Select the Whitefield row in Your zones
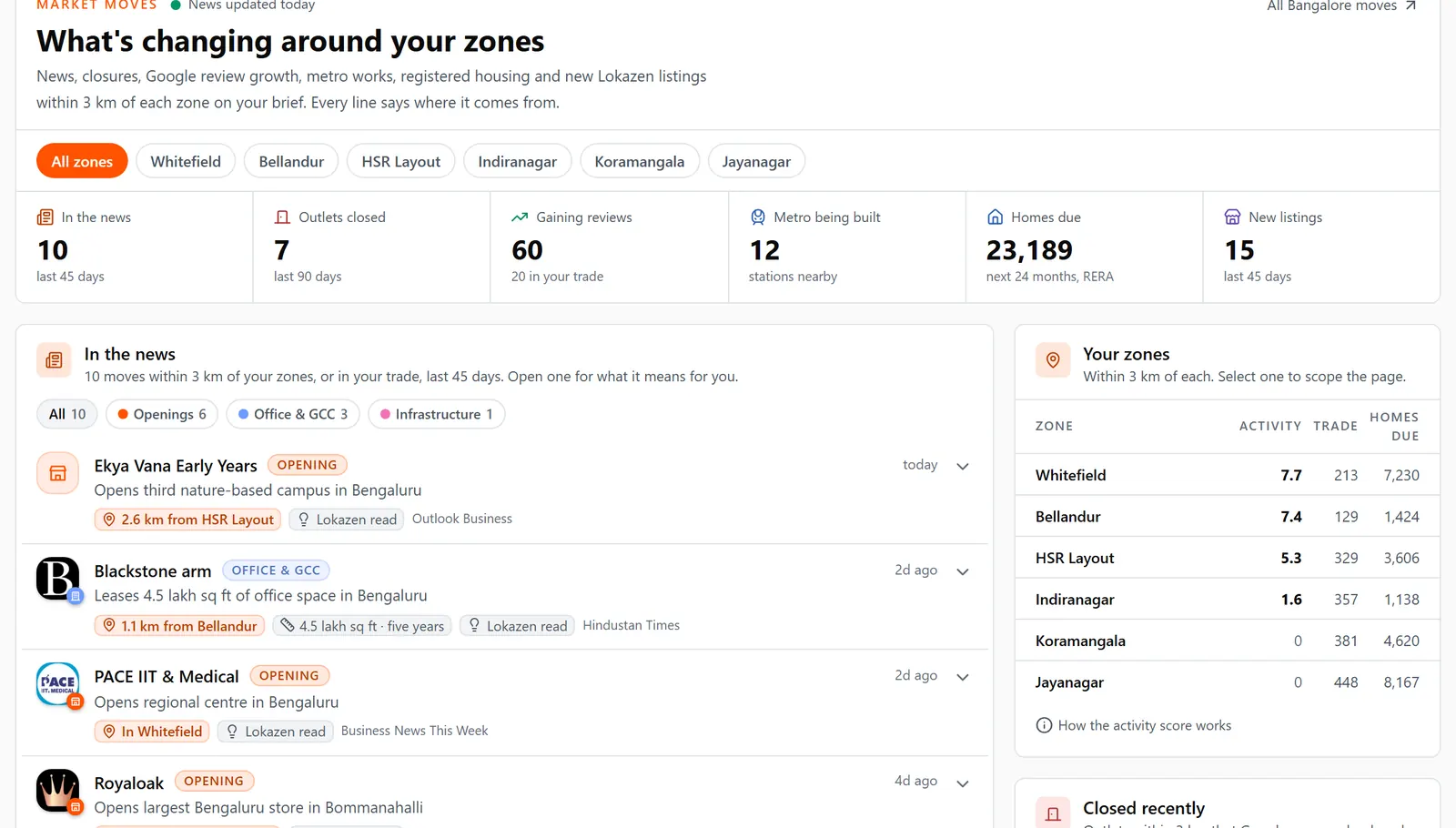This screenshot has height=828, width=1456. (x=1227, y=475)
